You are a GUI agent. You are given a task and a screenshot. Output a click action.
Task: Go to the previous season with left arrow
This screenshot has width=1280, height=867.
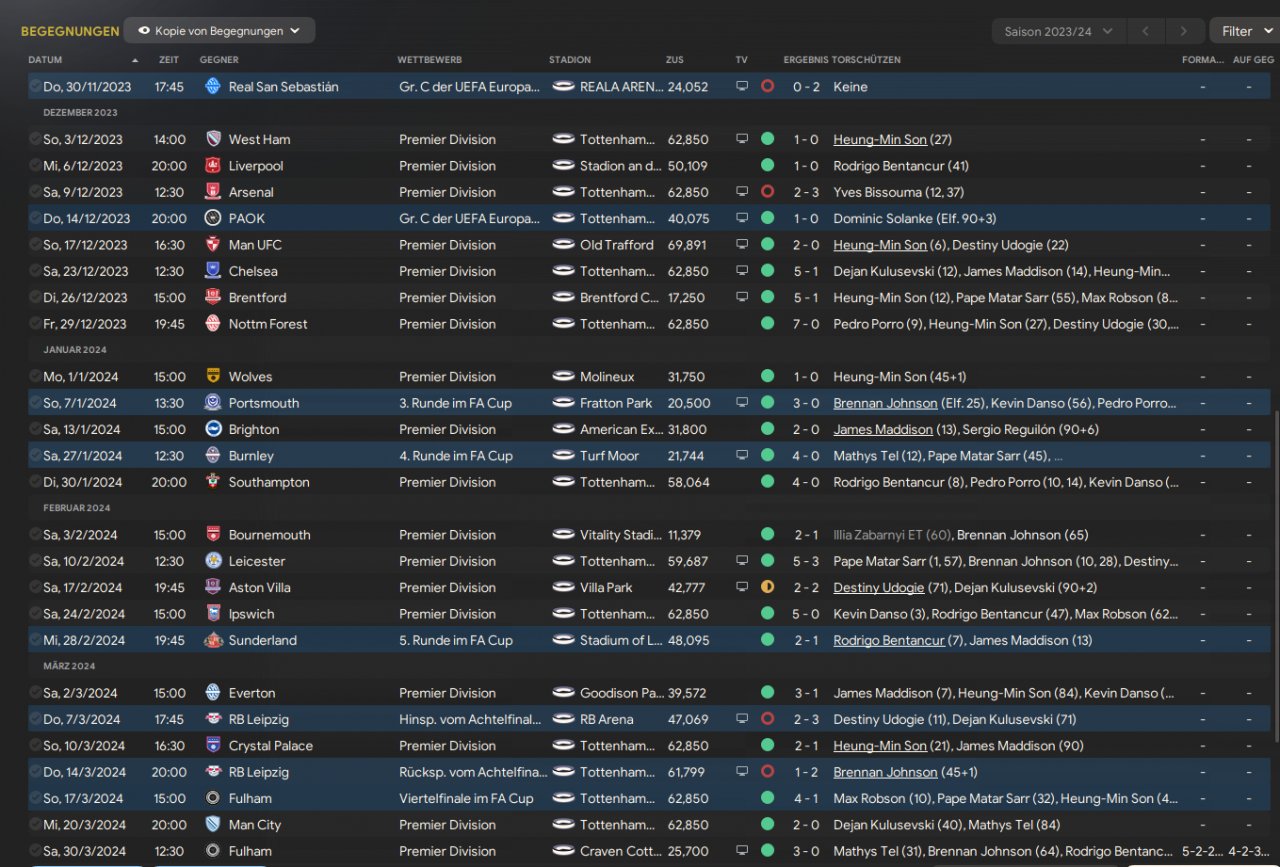tap(1145, 31)
